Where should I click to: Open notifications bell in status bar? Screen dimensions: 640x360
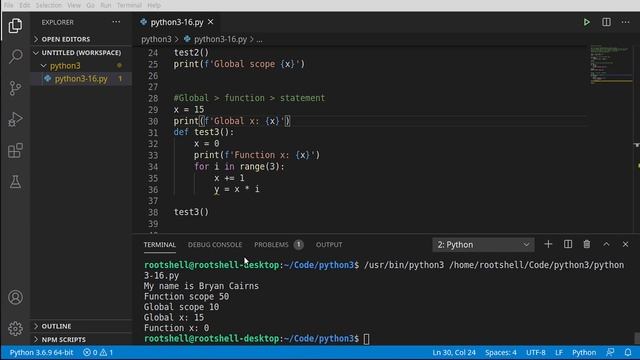pyautogui.click(x=628, y=352)
